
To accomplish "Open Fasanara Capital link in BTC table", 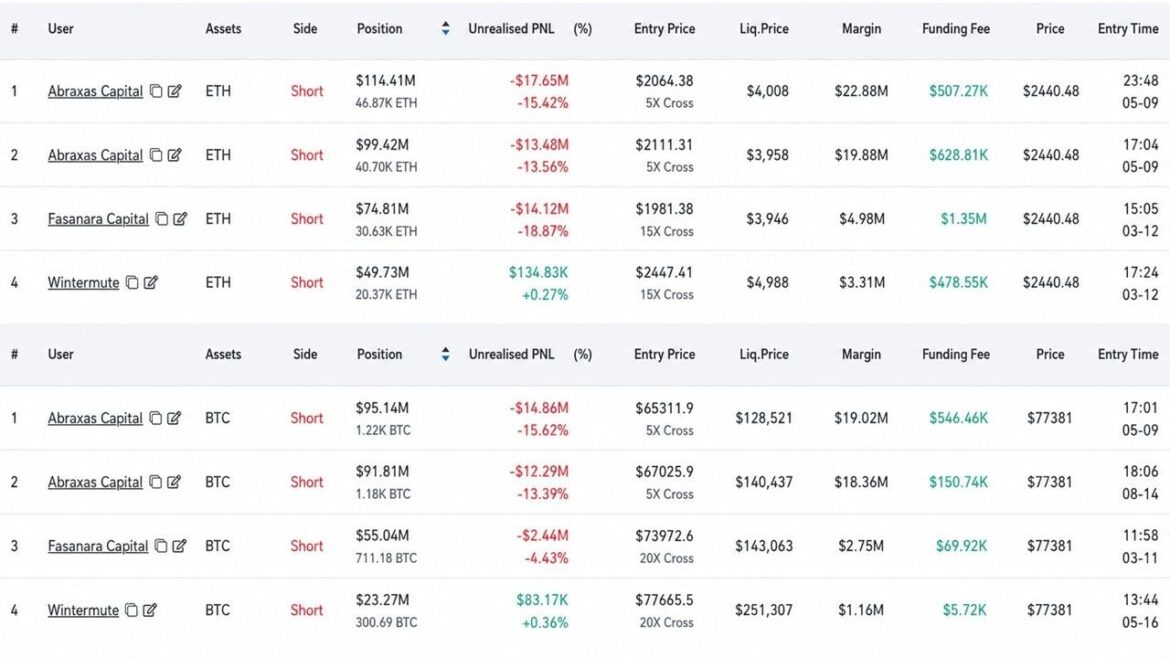I will 98,545.
